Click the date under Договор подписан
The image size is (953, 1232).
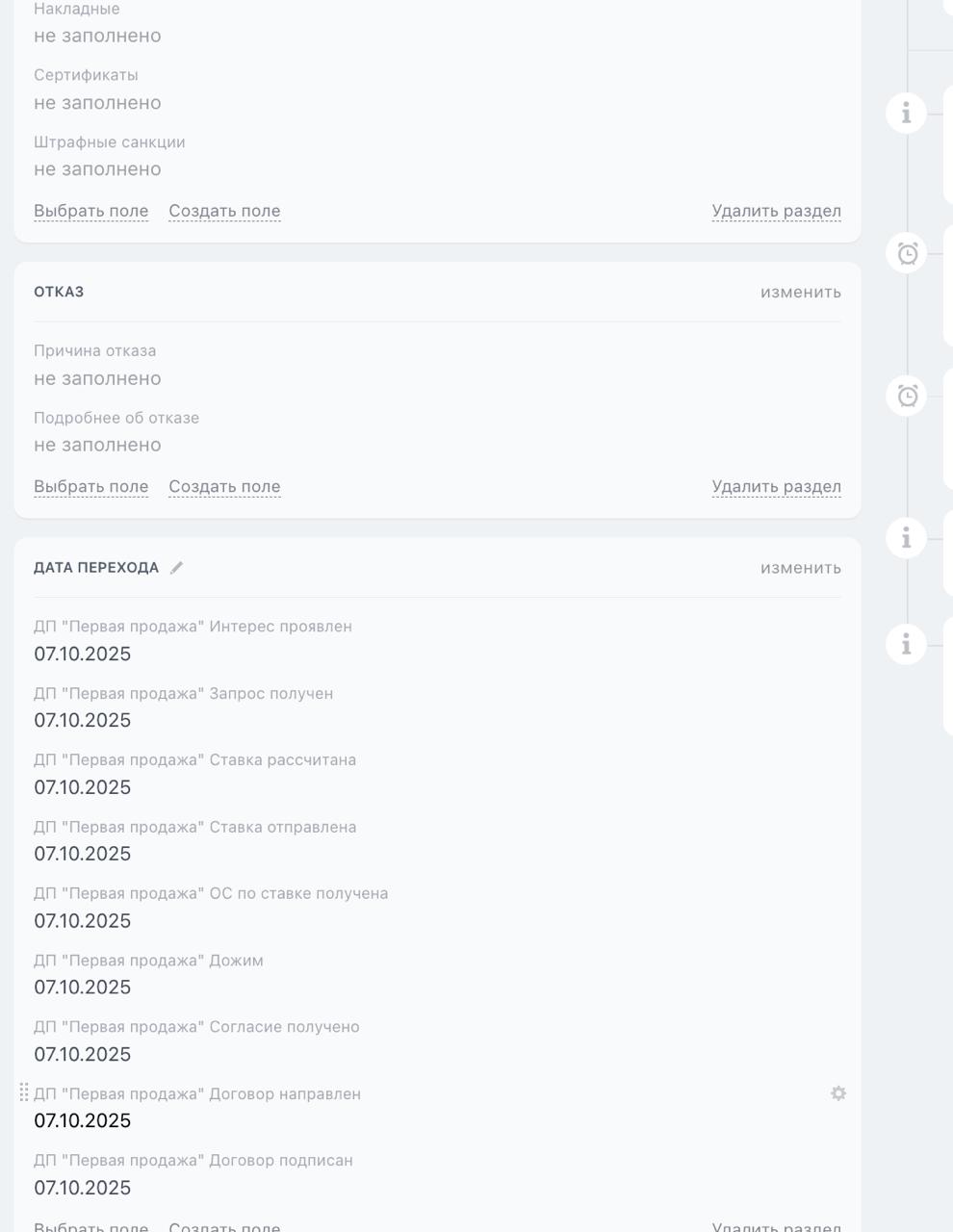[x=82, y=1188]
